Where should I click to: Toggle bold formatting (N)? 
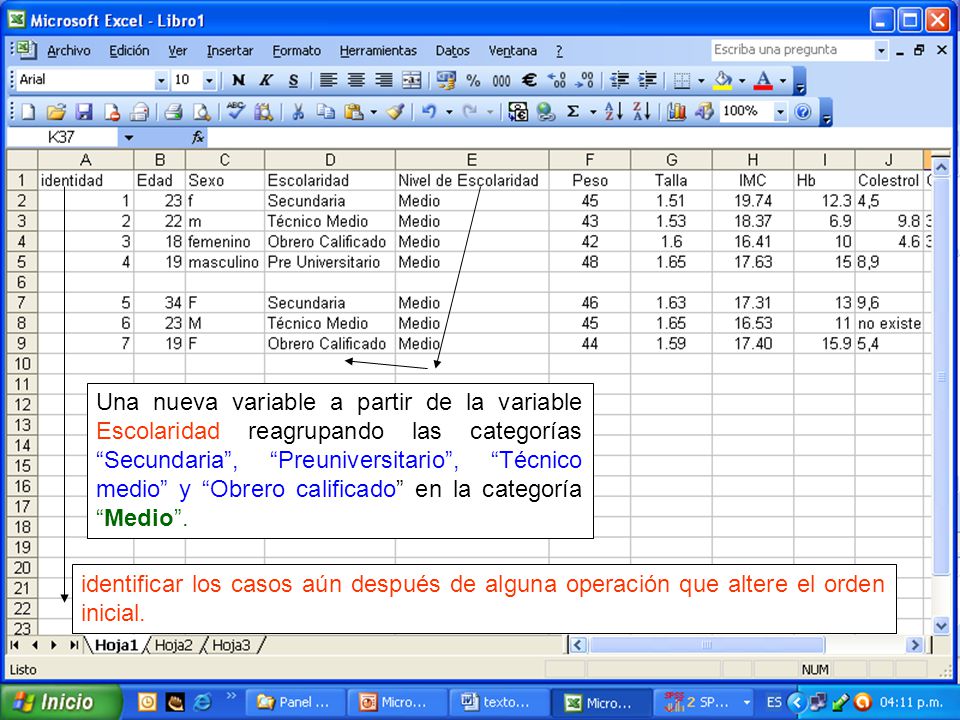click(x=238, y=80)
